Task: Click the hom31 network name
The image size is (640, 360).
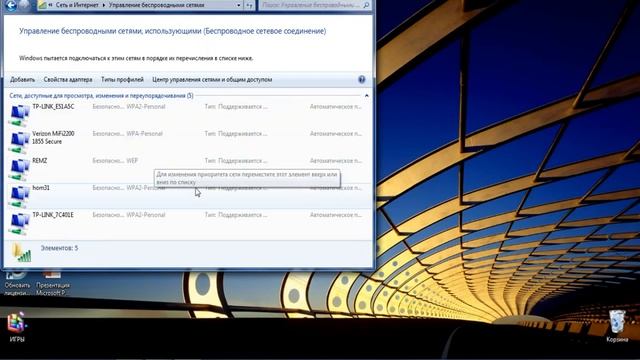Action: pyautogui.click(x=41, y=188)
